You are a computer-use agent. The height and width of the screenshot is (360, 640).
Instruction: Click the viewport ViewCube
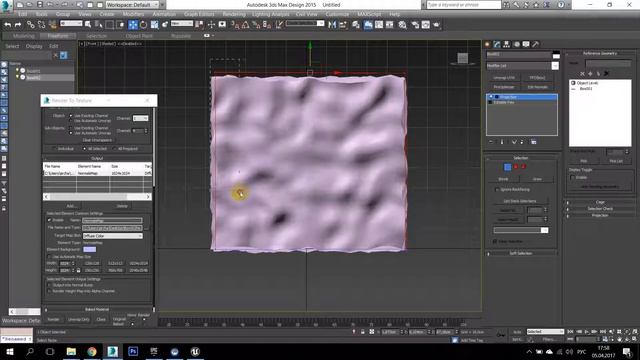pos(462,58)
